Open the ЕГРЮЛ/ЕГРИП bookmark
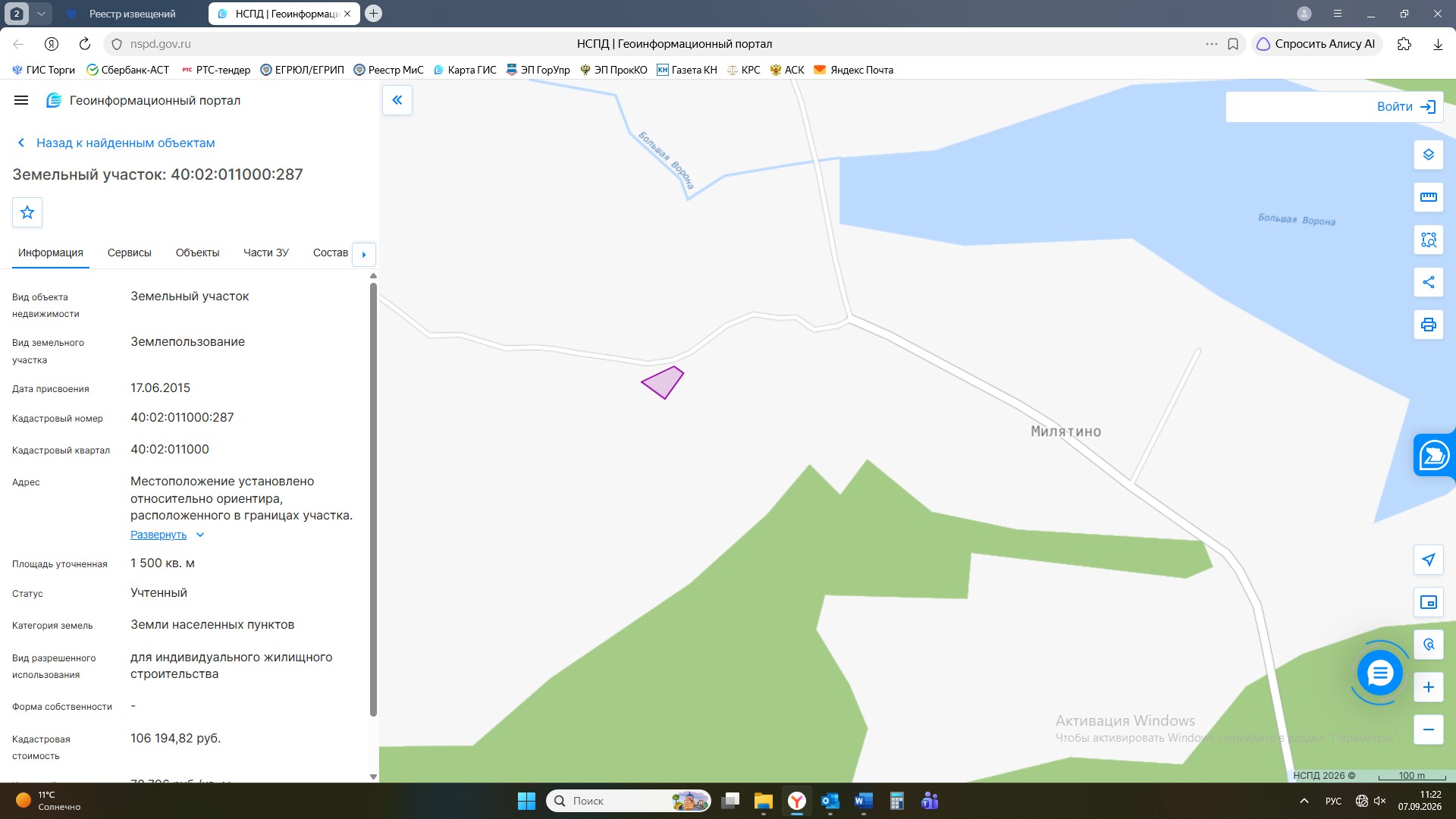This screenshot has height=819, width=1456. coord(302,70)
